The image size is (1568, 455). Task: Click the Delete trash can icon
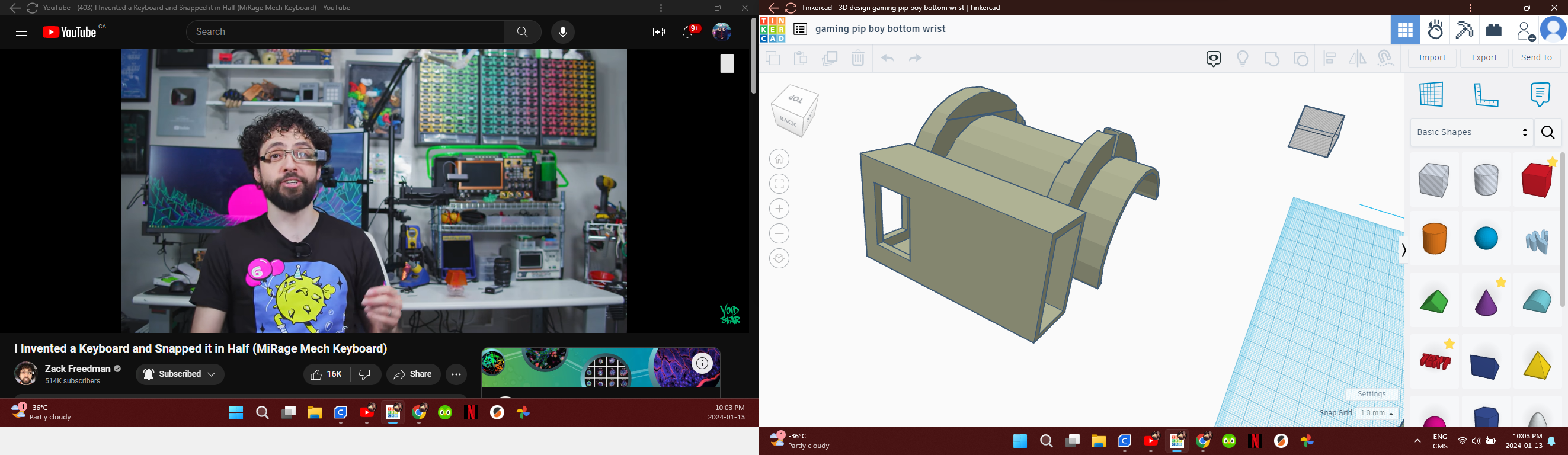pyautogui.click(x=858, y=59)
